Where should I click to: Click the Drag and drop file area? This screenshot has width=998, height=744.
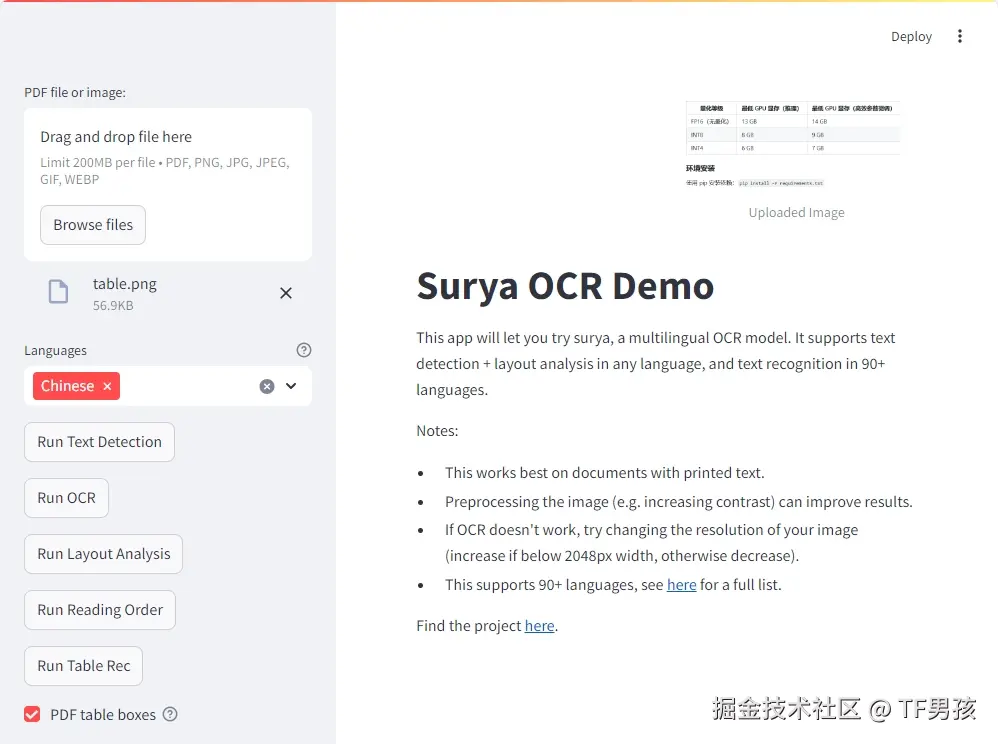click(168, 185)
